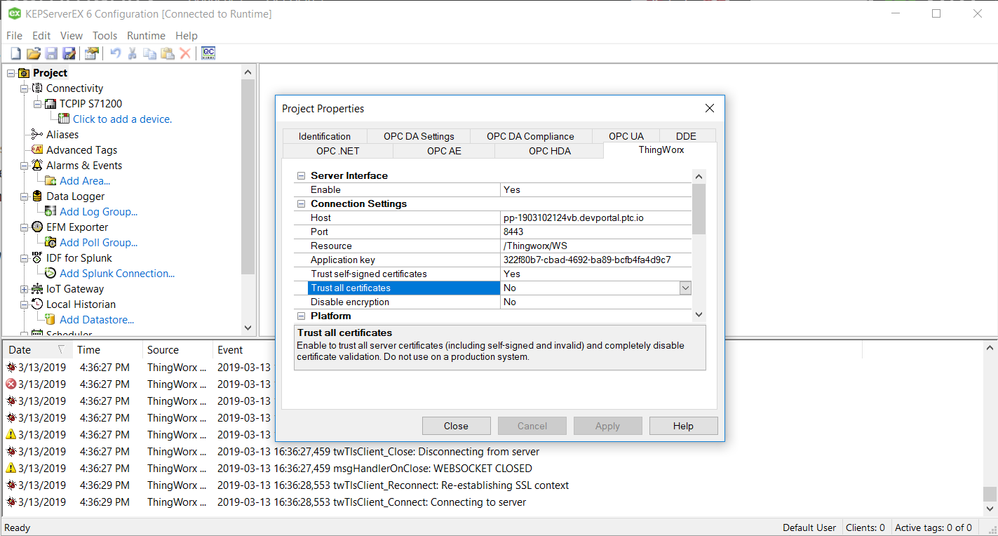Expand the IoT Gateway tree node
Viewport: 998px width, 536px height.
(x=24, y=289)
